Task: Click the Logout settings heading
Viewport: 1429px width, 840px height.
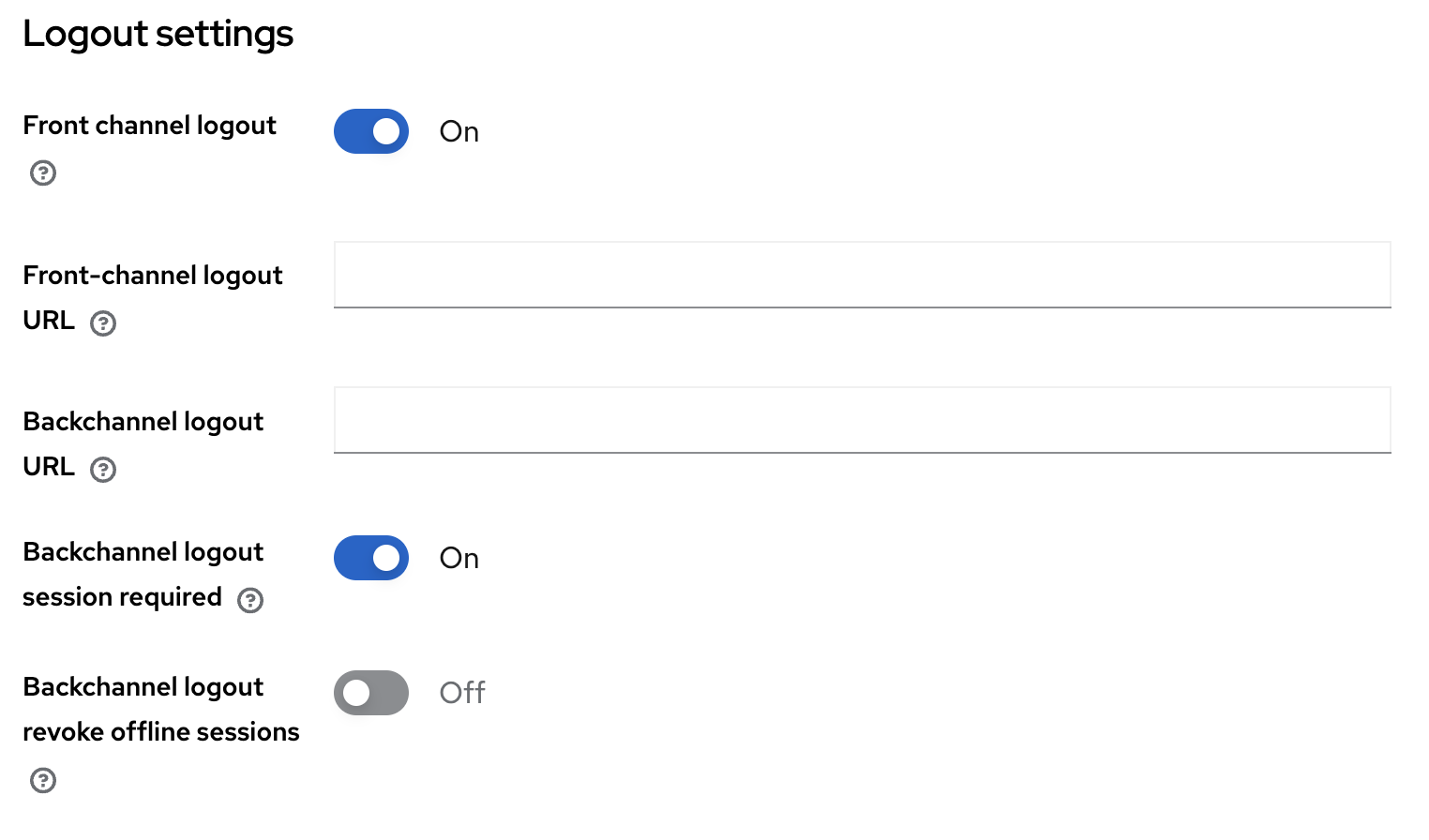Action: click(158, 34)
